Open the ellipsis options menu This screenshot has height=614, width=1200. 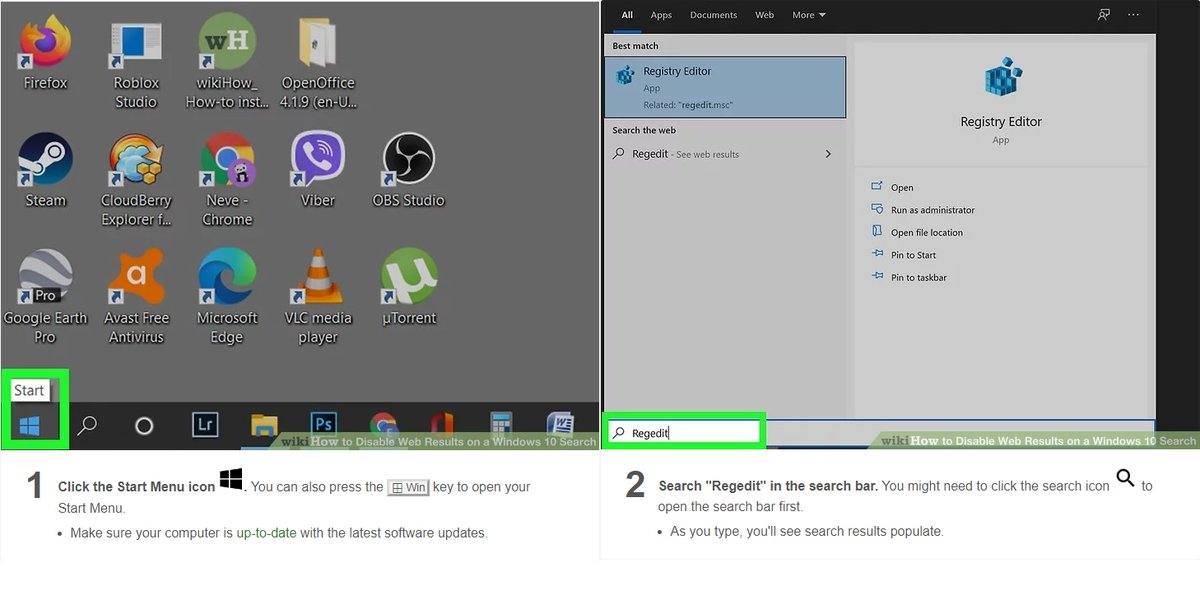click(1133, 14)
